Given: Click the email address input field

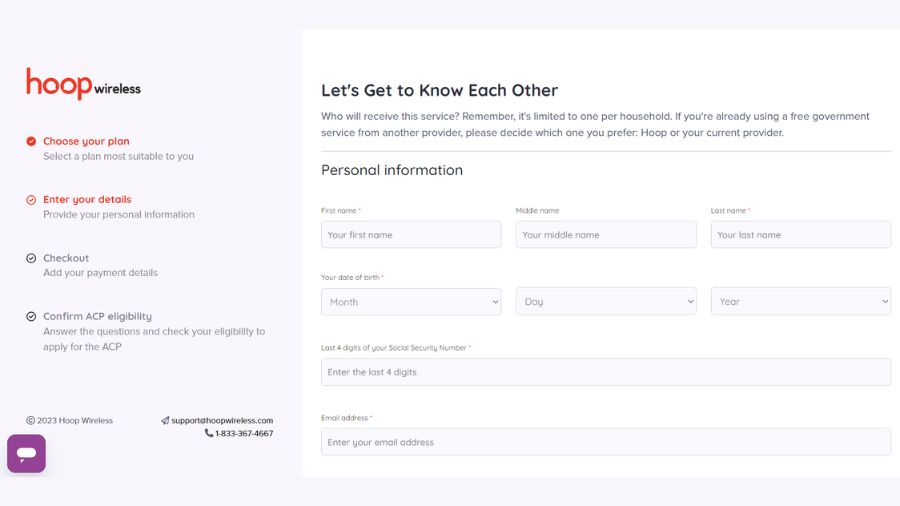Looking at the screenshot, I should click(606, 442).
